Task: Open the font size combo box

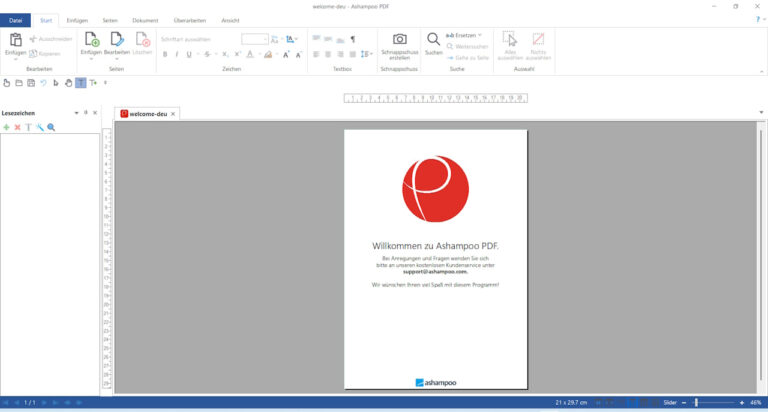Action: point(255,39)
